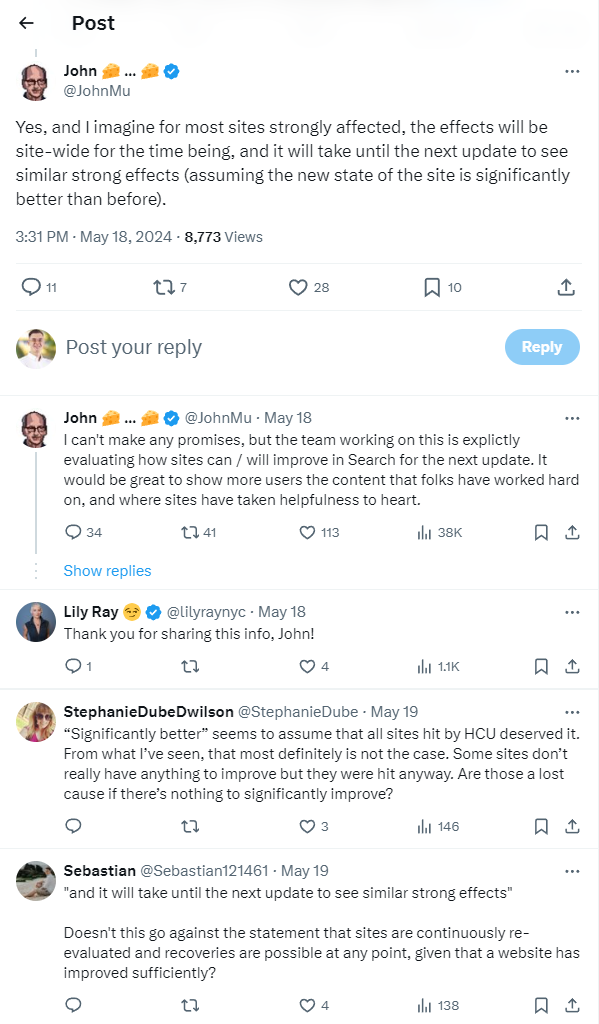Open Sebastian's profile avatar
The height and width of the screenshot is (1024, 599).
pos(36,880)
